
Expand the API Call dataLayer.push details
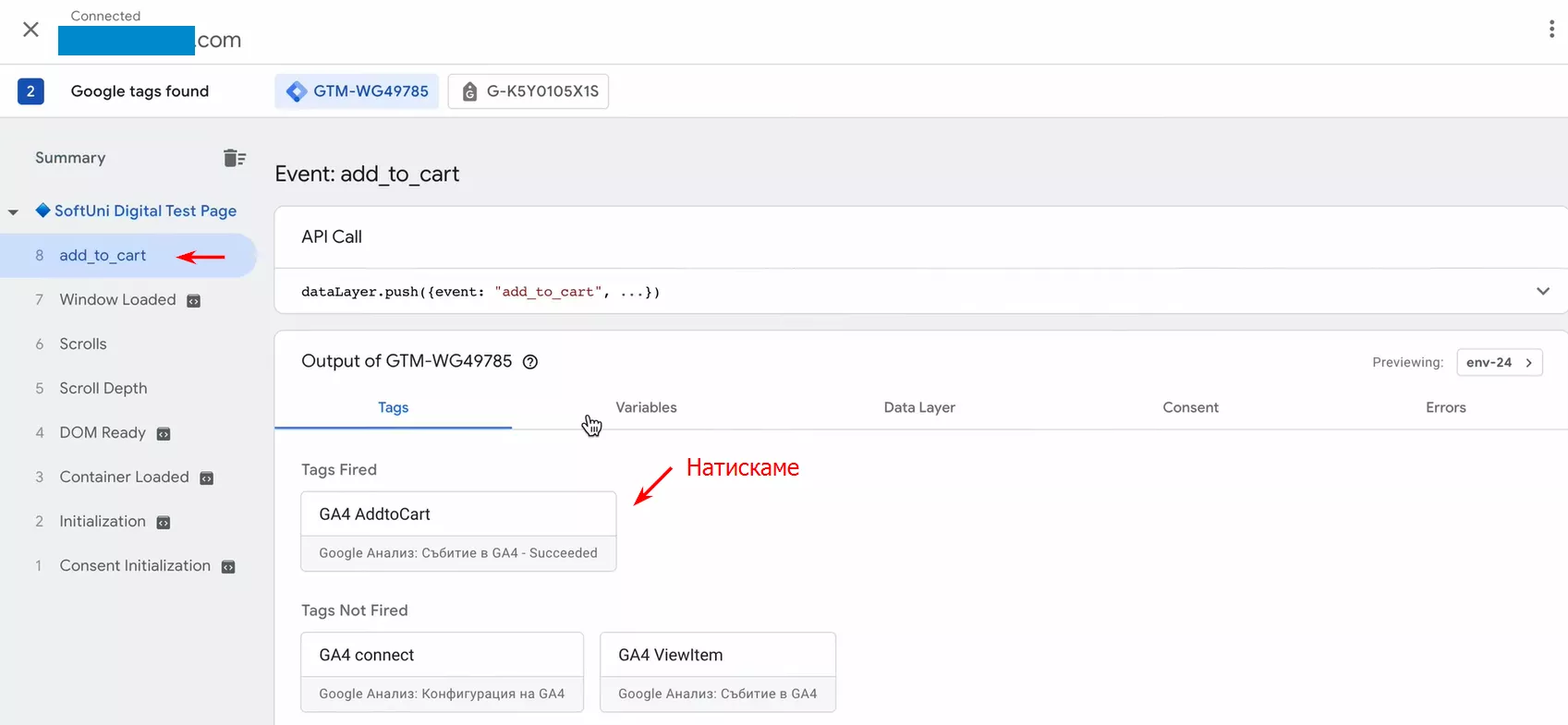coord(1543,291)
